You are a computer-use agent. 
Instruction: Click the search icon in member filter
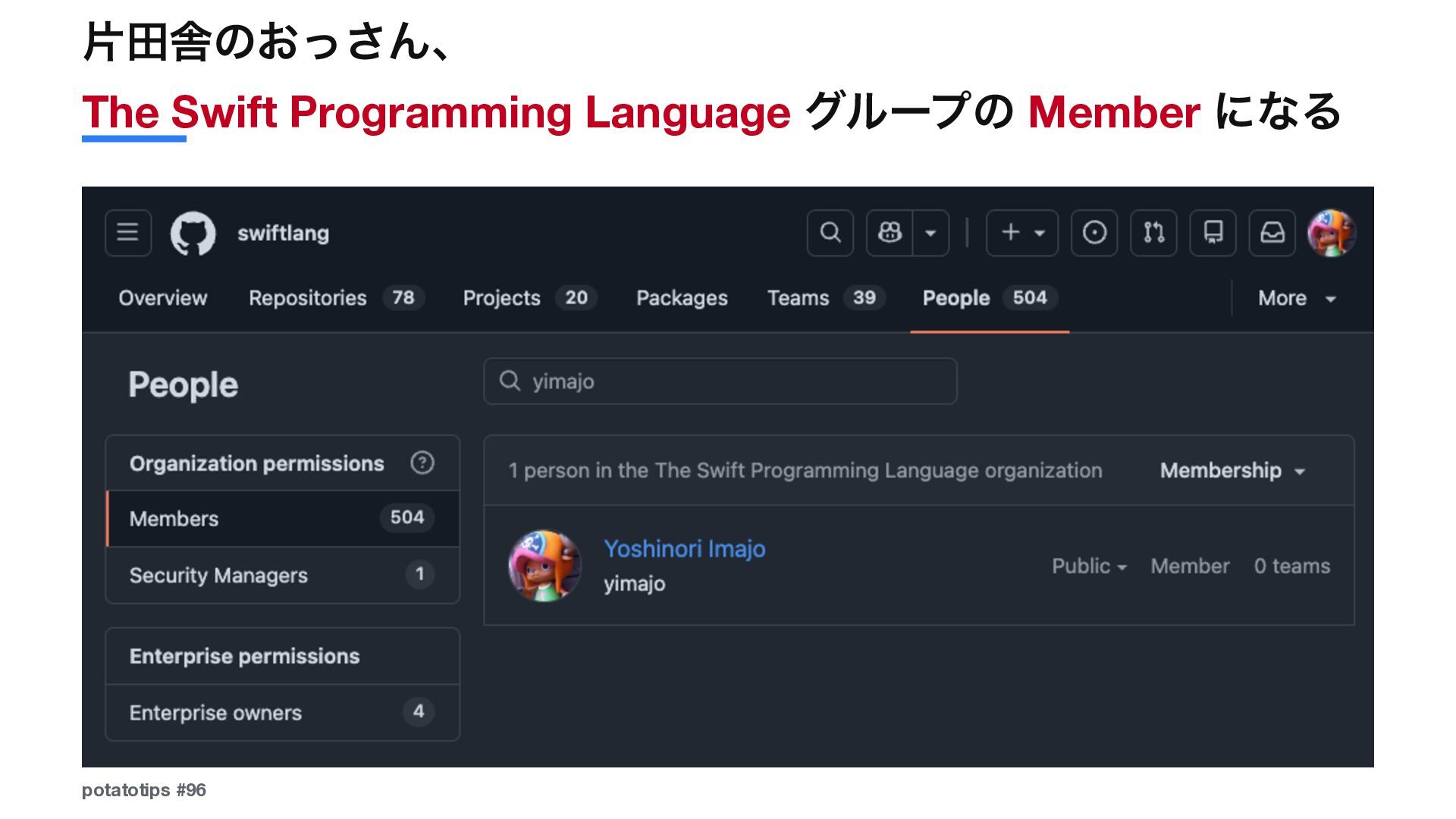(x=510, y=381)
